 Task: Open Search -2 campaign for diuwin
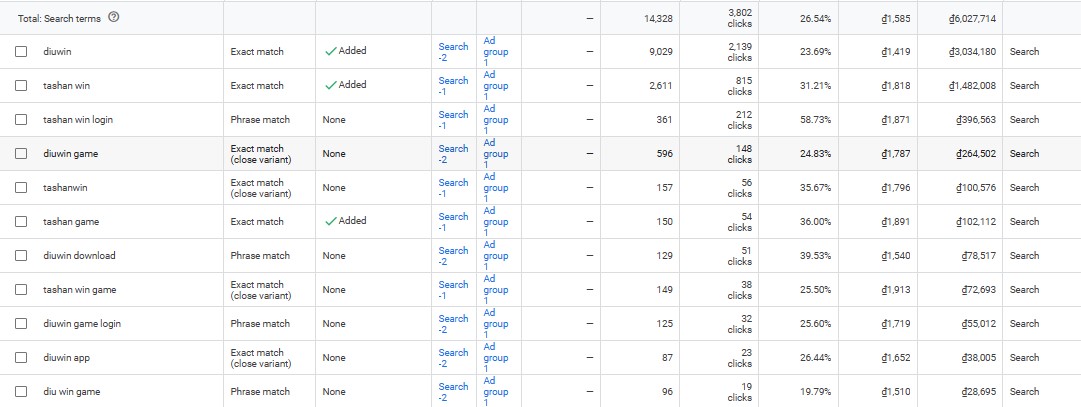click(x=453, y=52)
